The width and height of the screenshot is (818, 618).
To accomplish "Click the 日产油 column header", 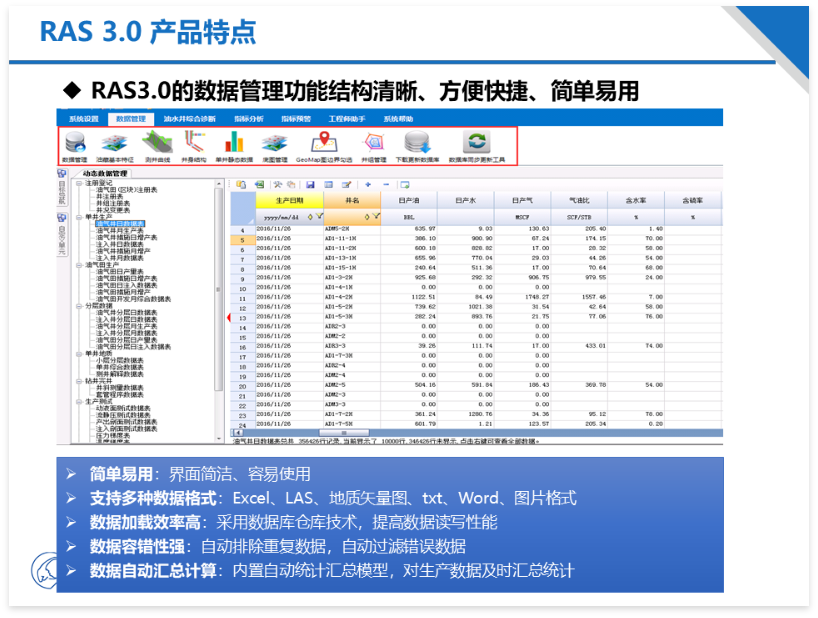I will 409,200.
